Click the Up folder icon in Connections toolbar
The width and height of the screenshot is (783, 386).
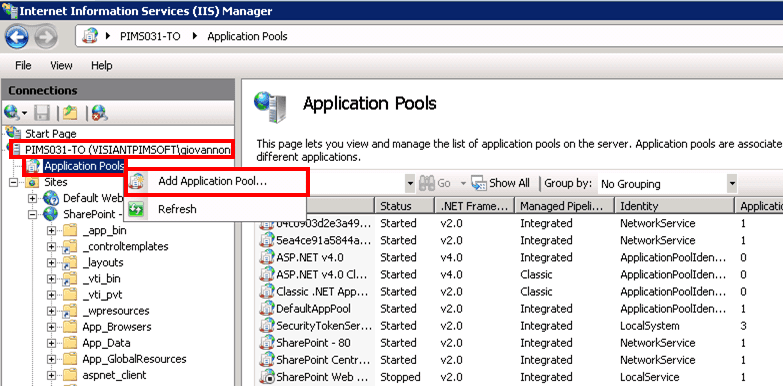click(69, 113)
